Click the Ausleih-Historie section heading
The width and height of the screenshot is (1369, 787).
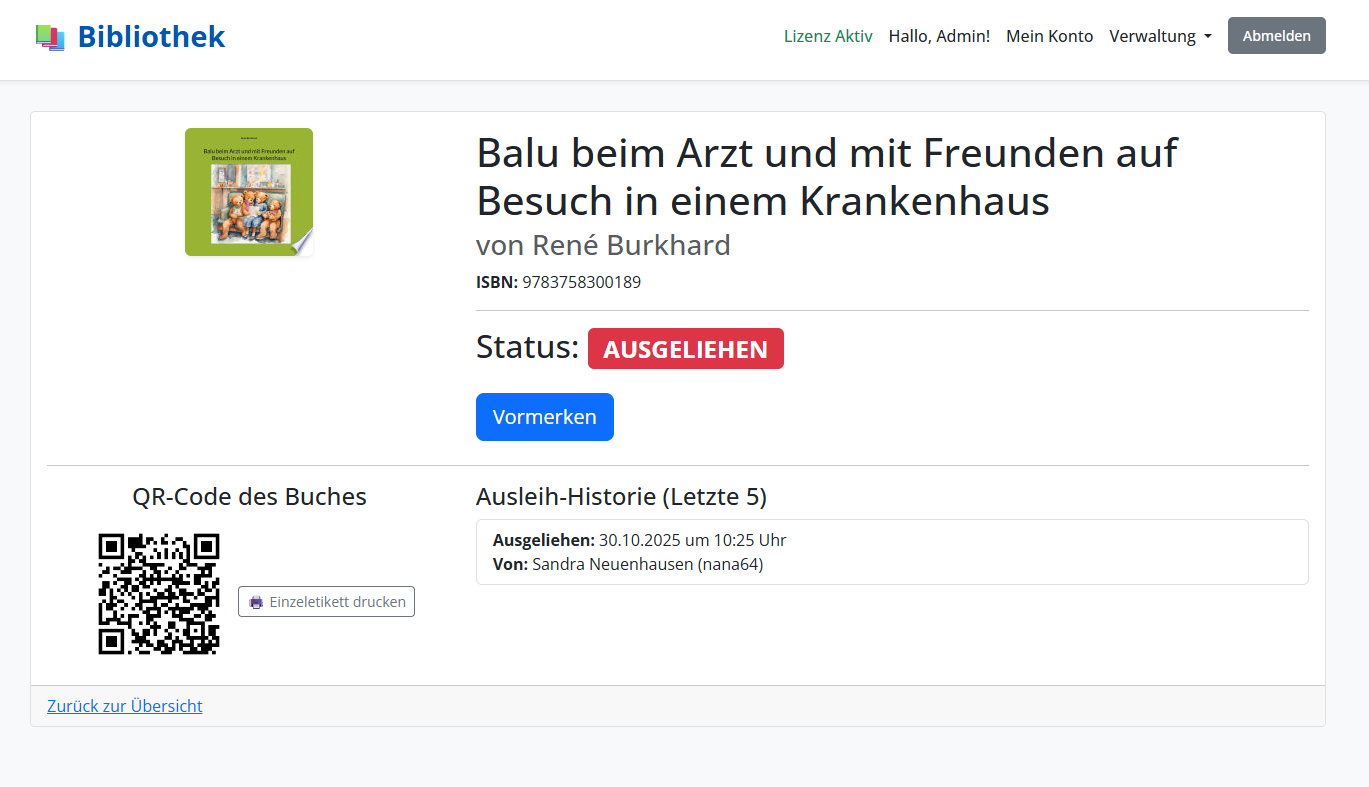pyautogui.click(x=621, y=496)
